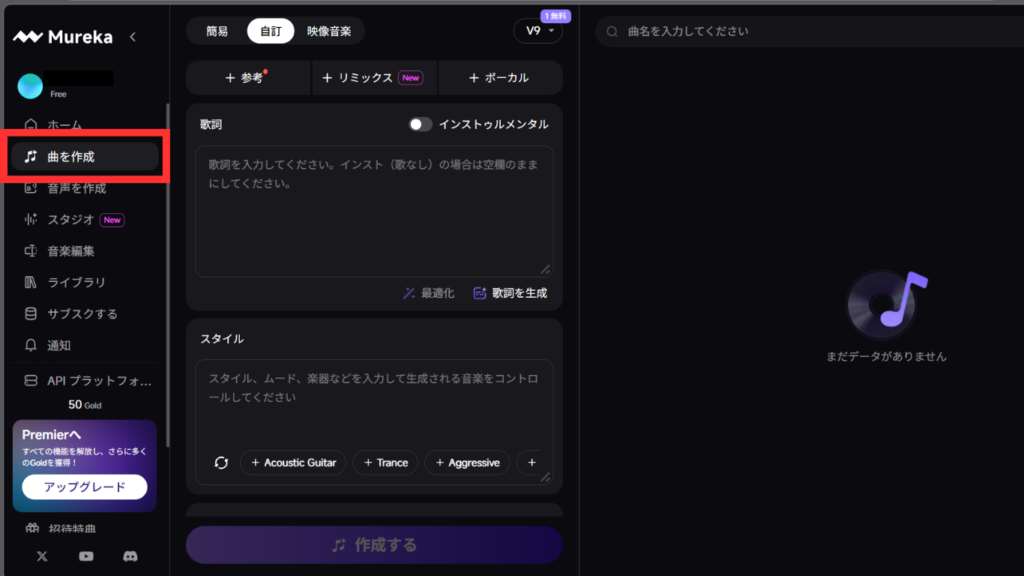Collapse the sidebar with the chevron

point(133,37)
